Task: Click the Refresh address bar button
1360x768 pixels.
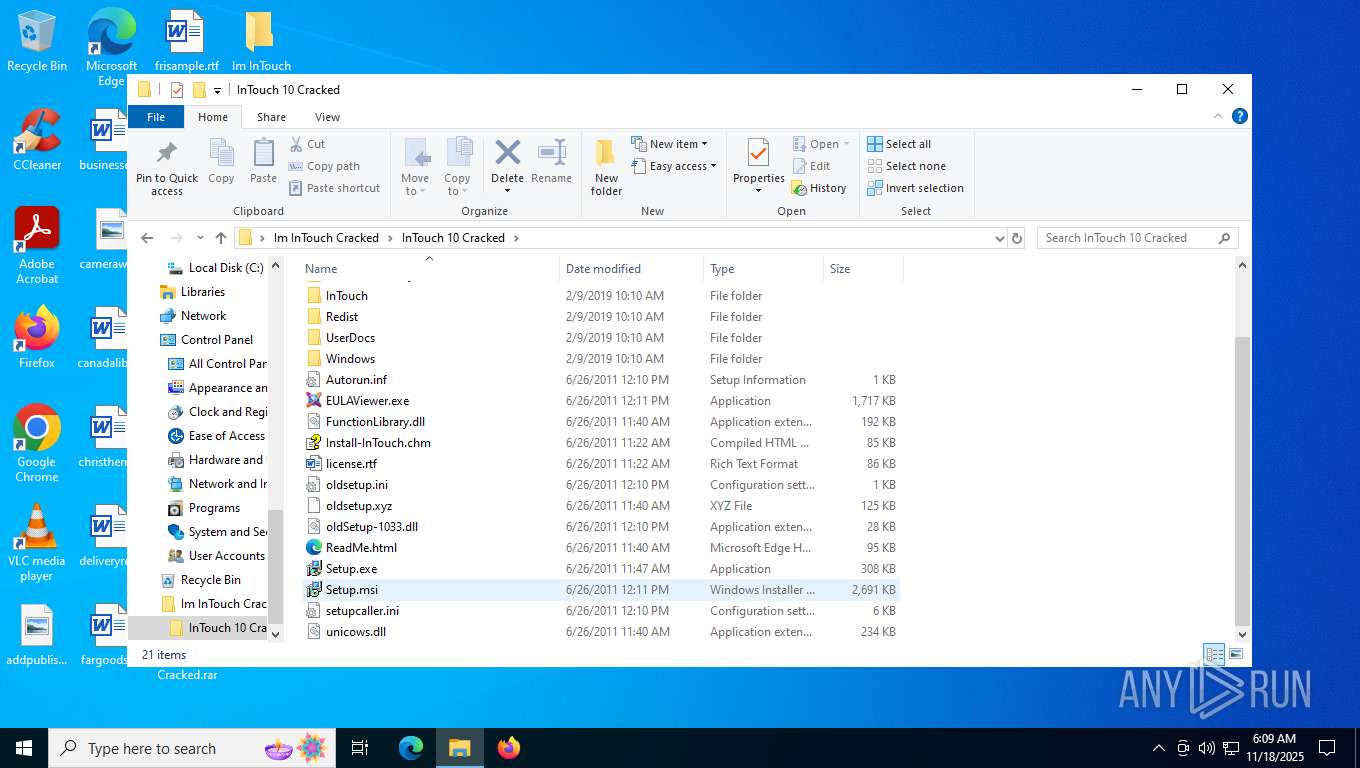Action: (1017, 238)
